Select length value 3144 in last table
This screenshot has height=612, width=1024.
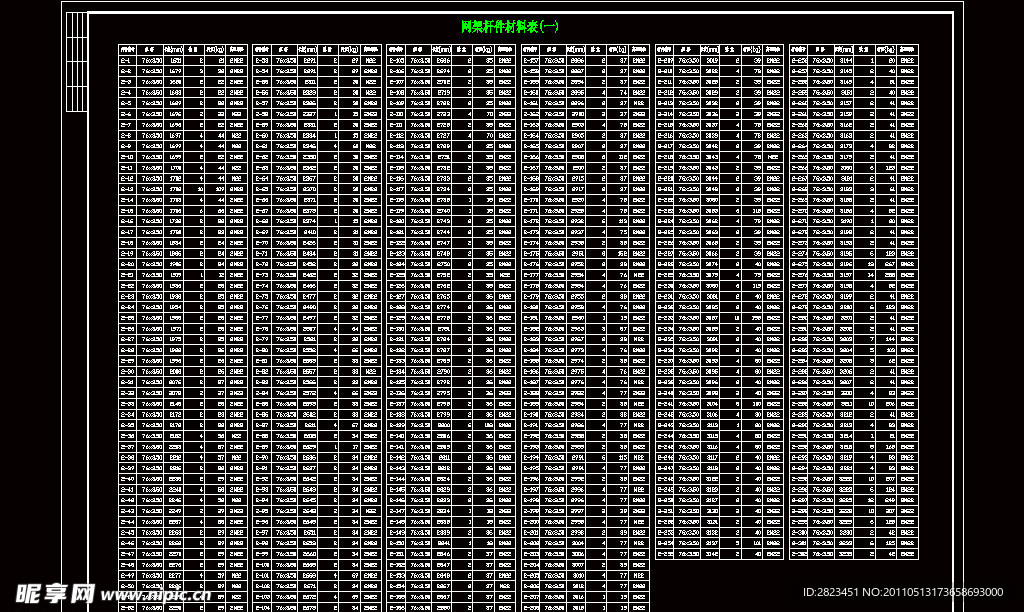pos(845,60)
